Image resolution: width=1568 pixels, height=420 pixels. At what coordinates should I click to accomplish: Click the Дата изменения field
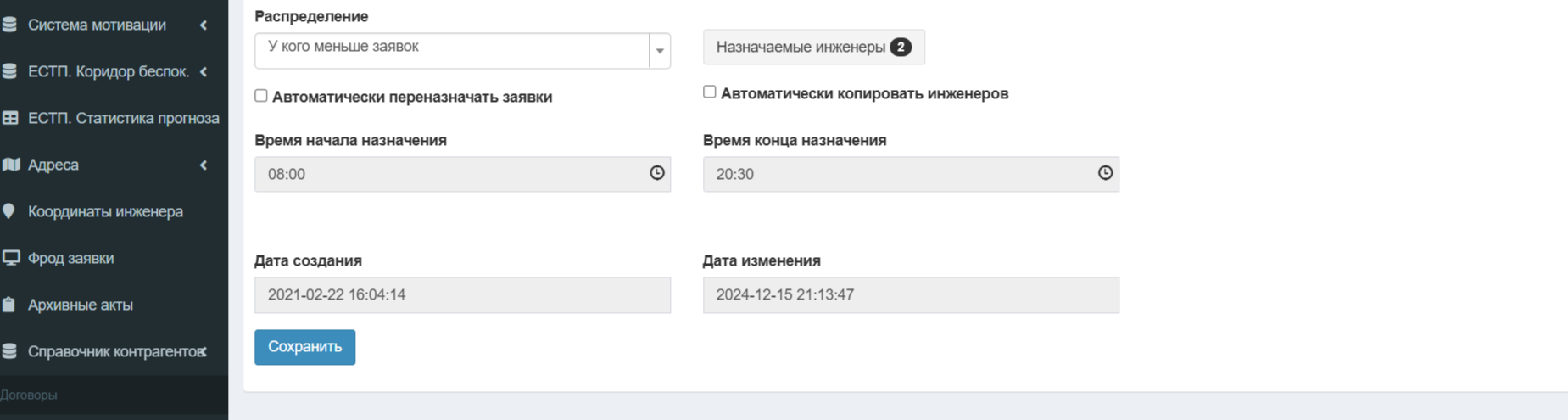pos(910,295)
